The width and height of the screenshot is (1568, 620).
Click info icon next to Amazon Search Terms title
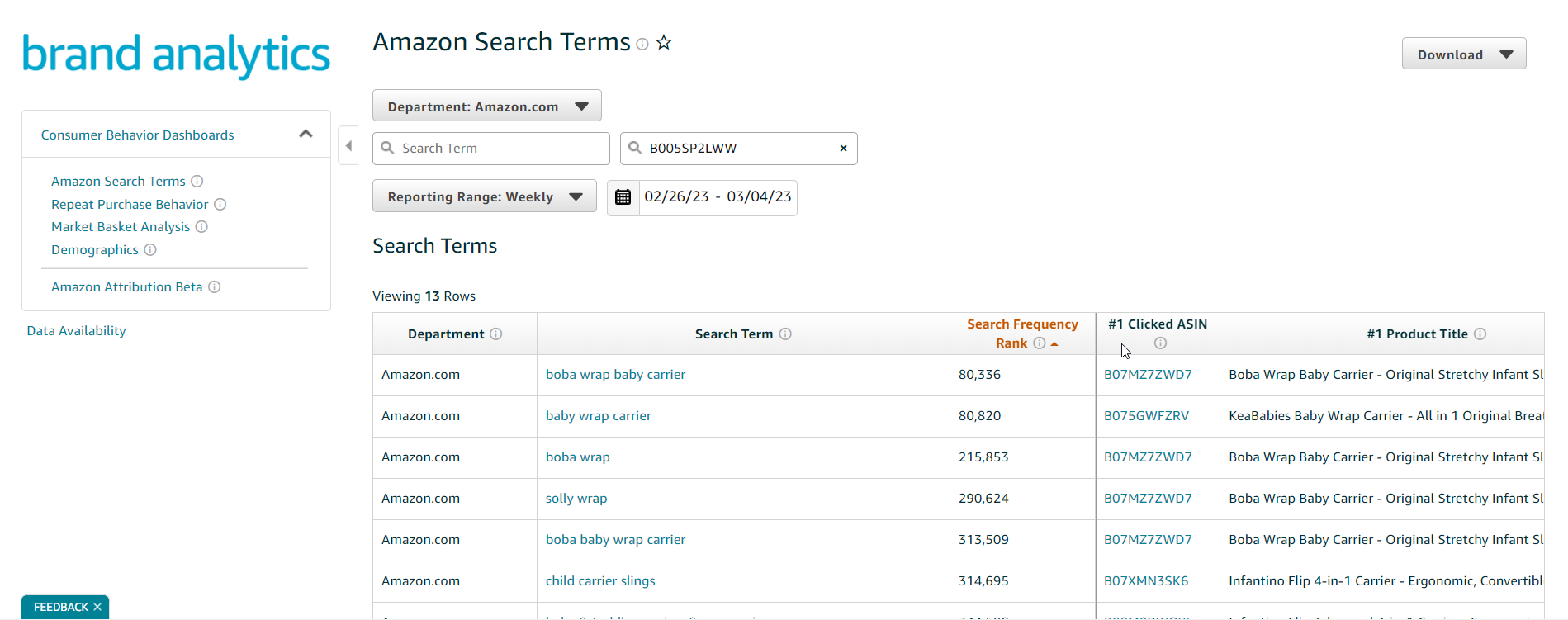coord(642,45)
